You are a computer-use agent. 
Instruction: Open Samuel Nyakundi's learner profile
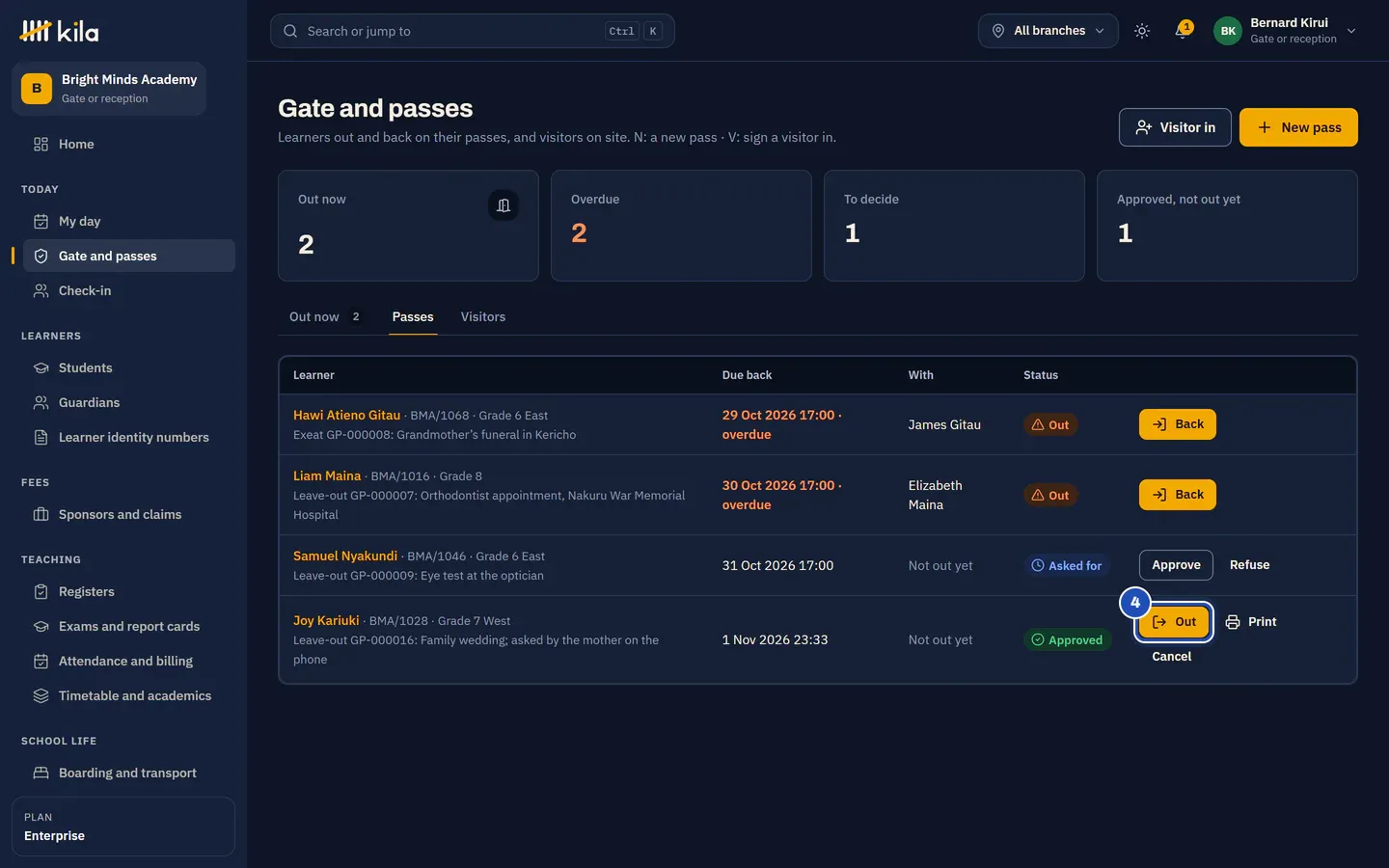[x=345, y=556]
